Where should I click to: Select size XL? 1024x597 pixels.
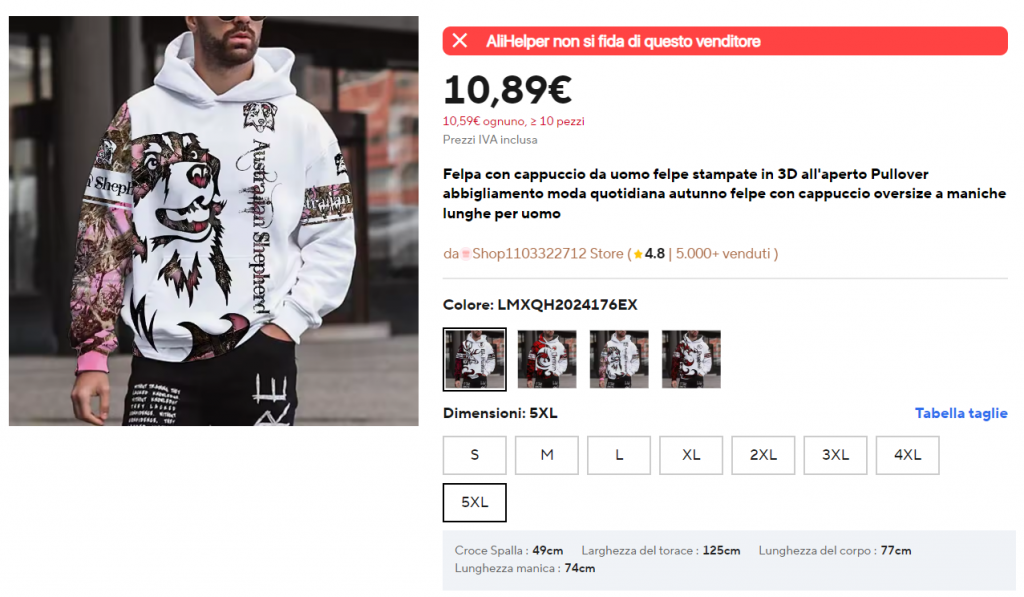click(691, 455)
